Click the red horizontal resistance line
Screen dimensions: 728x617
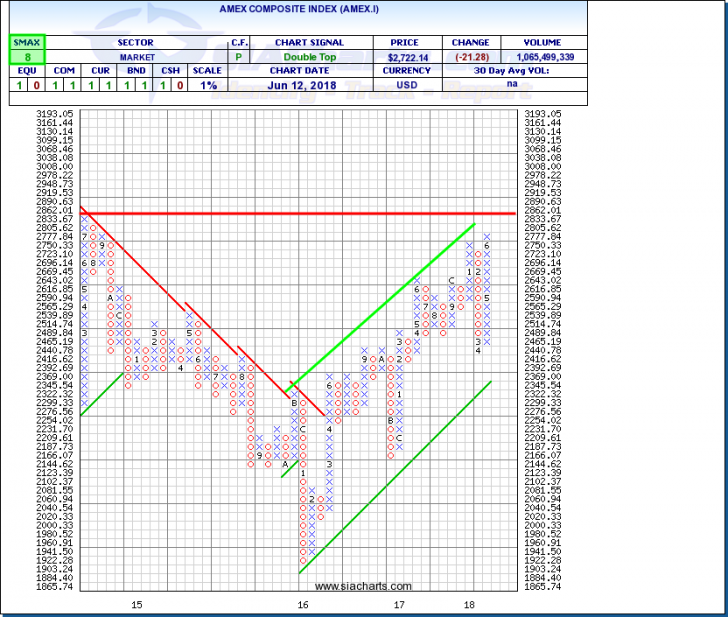(x=300, y=213)
